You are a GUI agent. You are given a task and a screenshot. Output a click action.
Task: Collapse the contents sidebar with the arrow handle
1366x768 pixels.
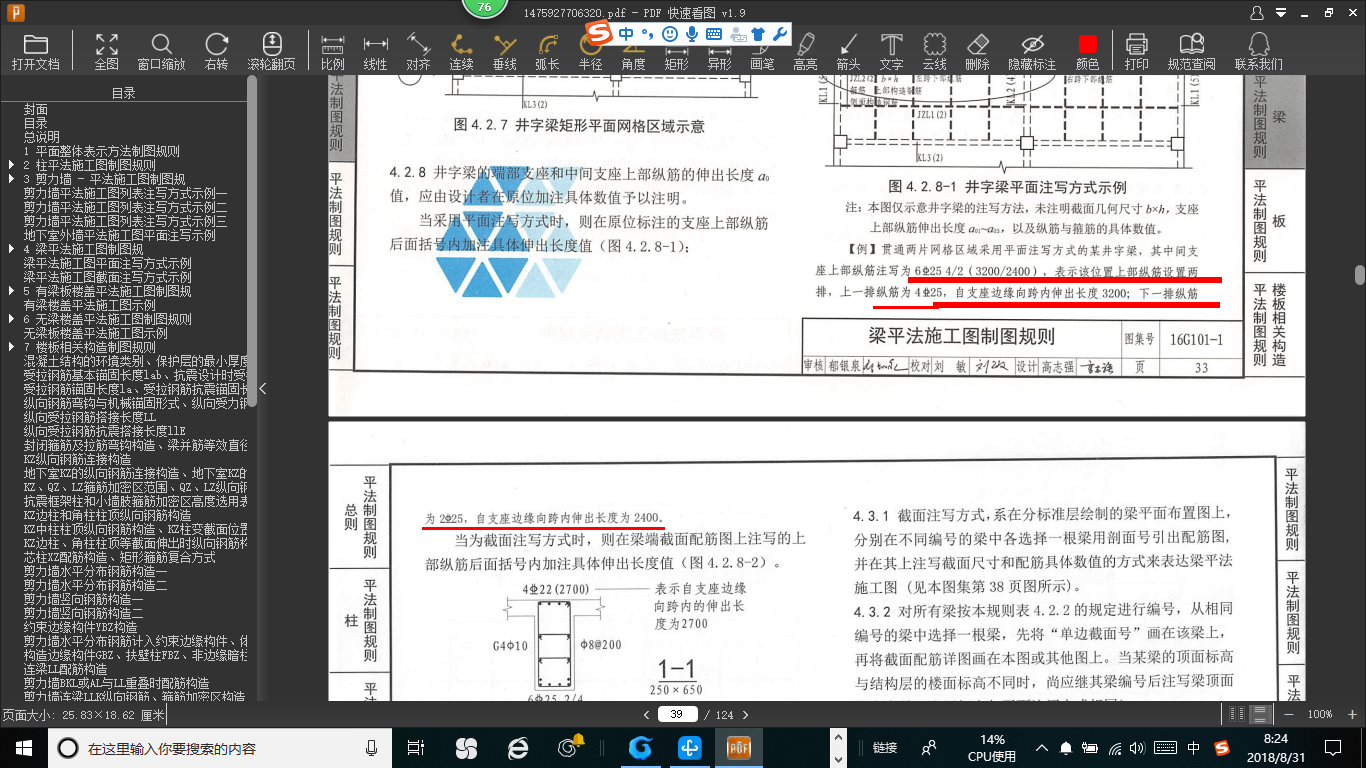click(x=262, y=389)
